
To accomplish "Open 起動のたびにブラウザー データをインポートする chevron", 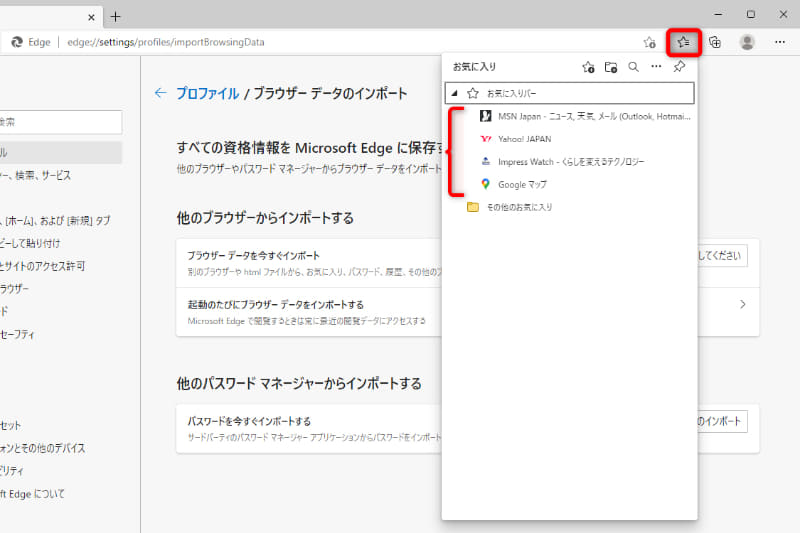I will pos(742,304).
